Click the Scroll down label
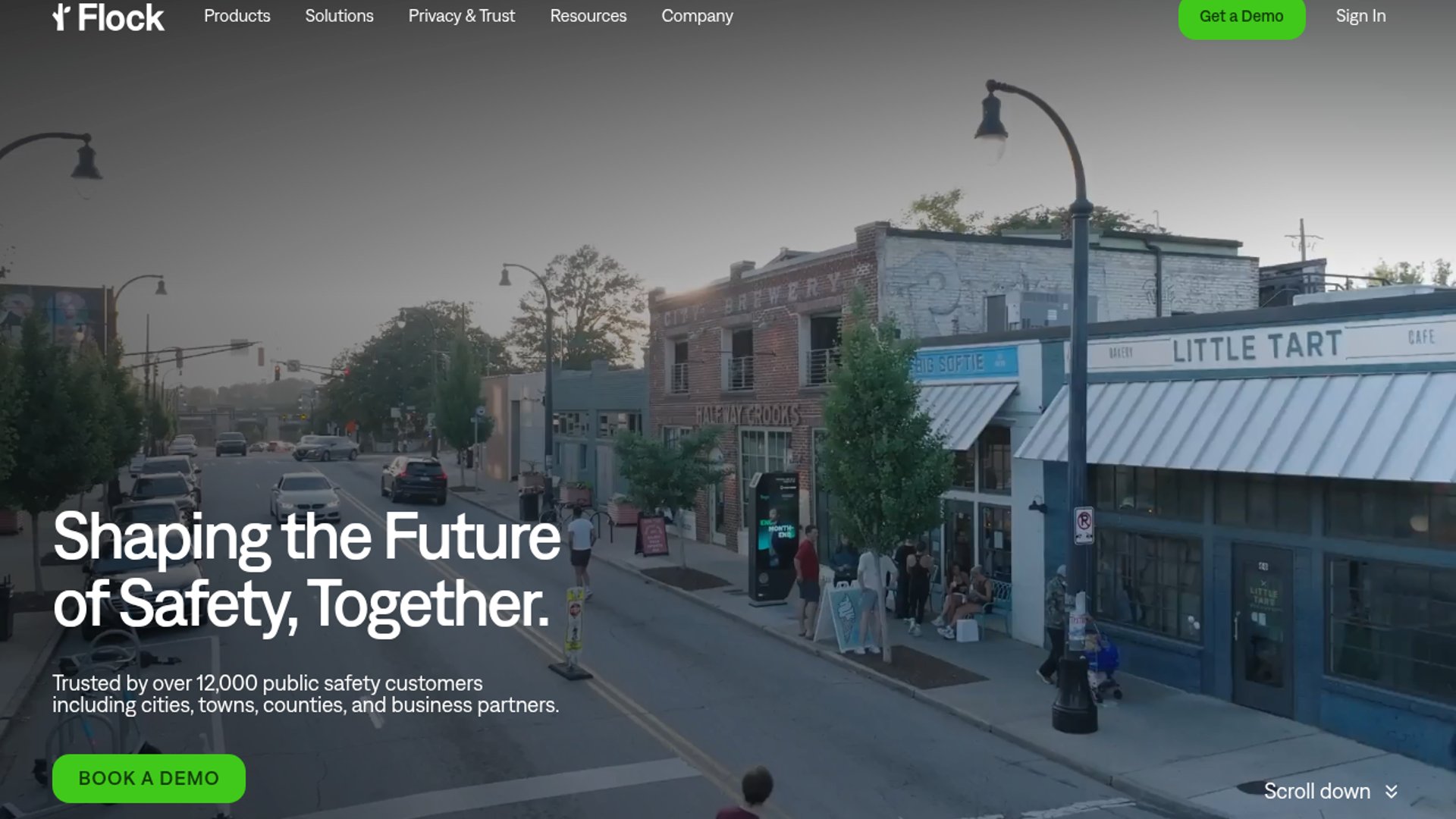Screen dimensions: 1456x819 pyautogui.click(x=1316, y=792)
